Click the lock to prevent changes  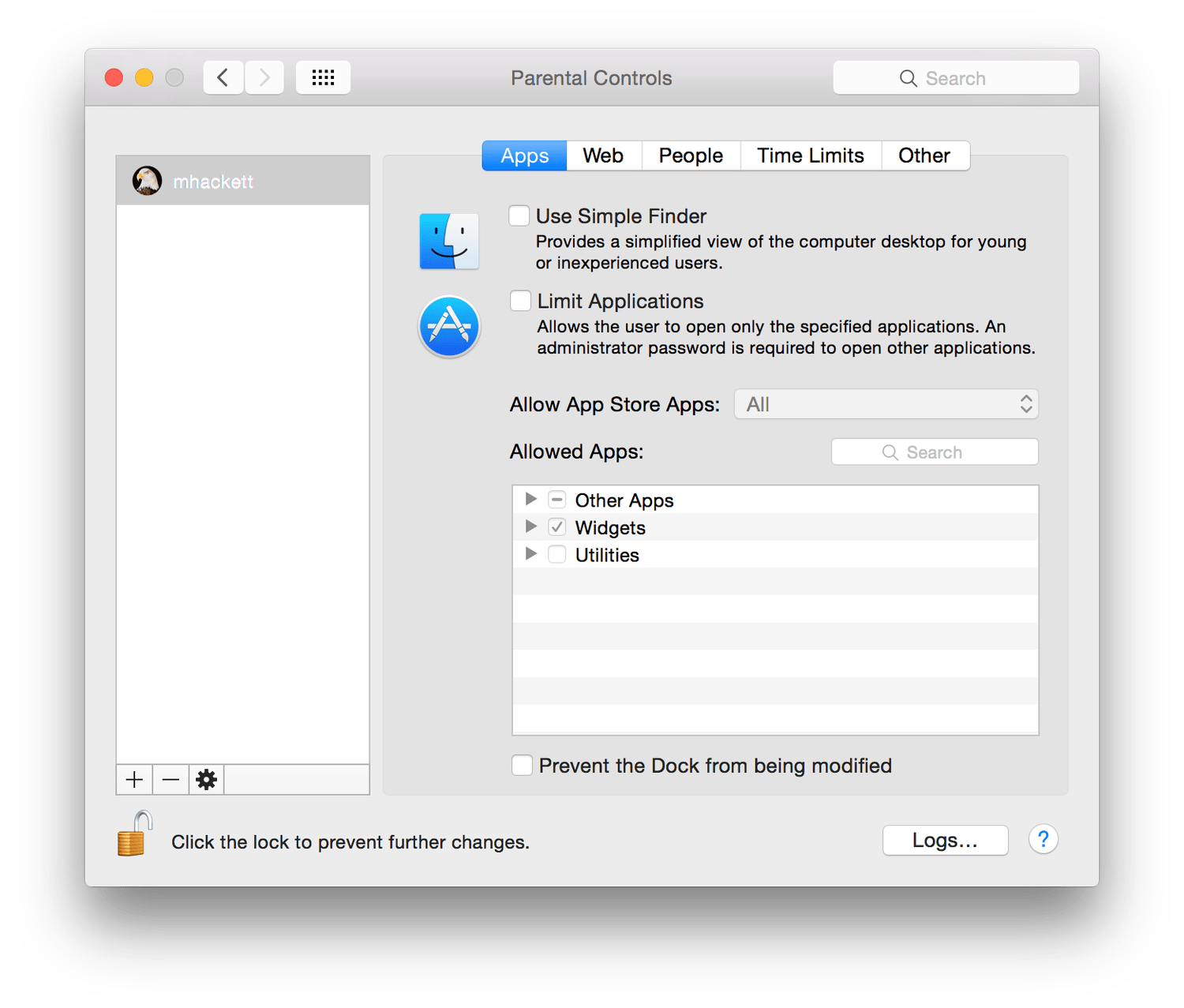coord(134,834)
